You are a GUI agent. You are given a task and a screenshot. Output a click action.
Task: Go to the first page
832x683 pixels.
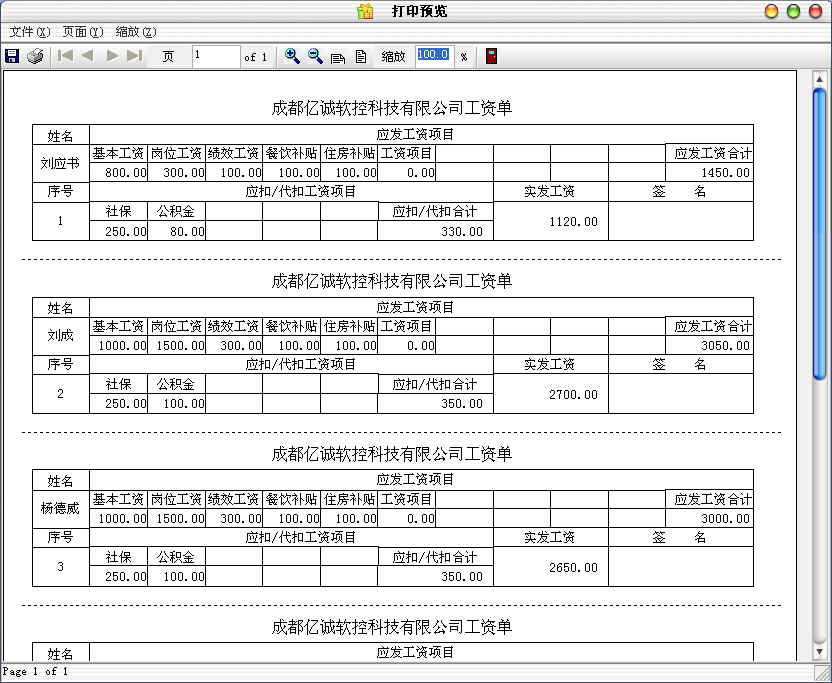(x=65, y=56)
